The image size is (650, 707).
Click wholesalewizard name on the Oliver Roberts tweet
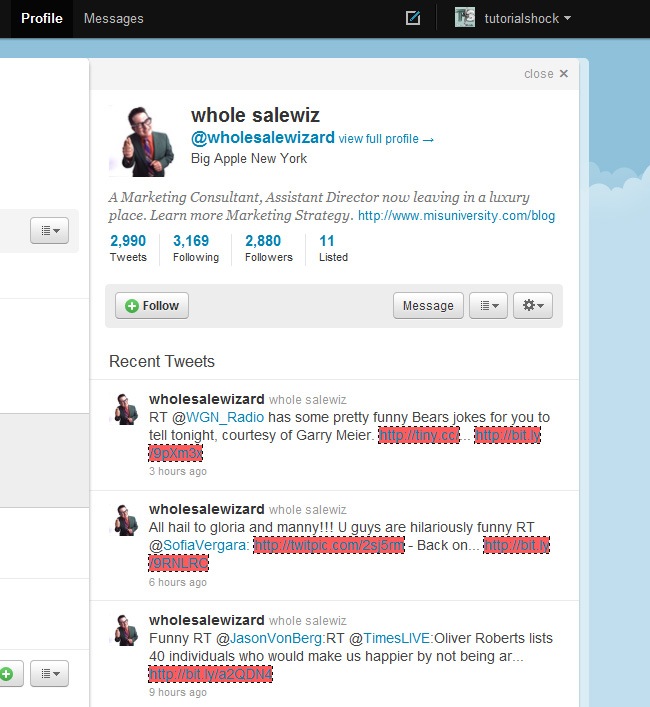pyautogui.click(x=207, y=620)
